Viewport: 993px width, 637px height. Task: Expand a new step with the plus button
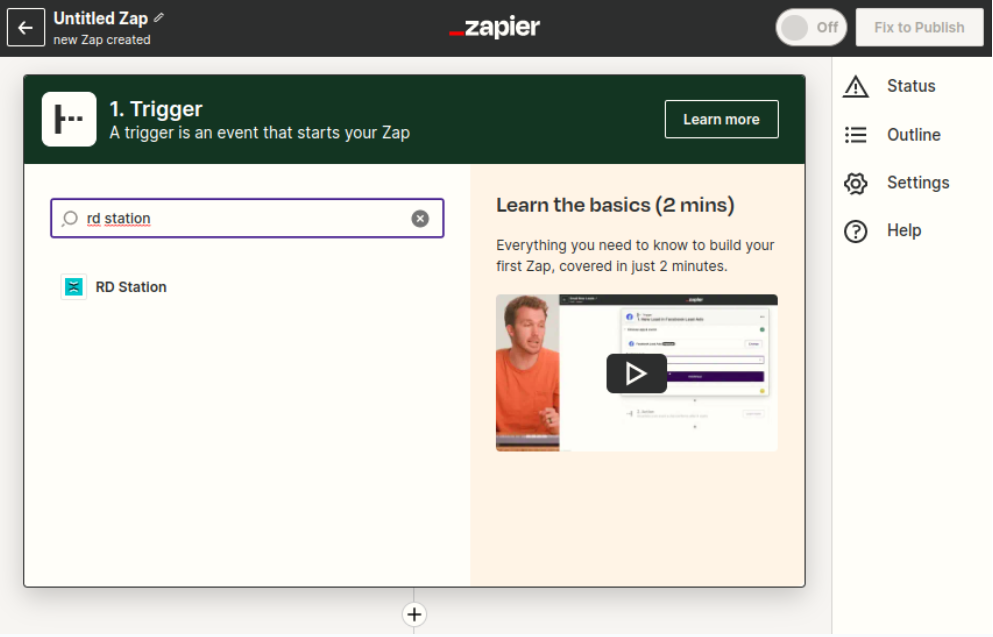tap(414, 614)
